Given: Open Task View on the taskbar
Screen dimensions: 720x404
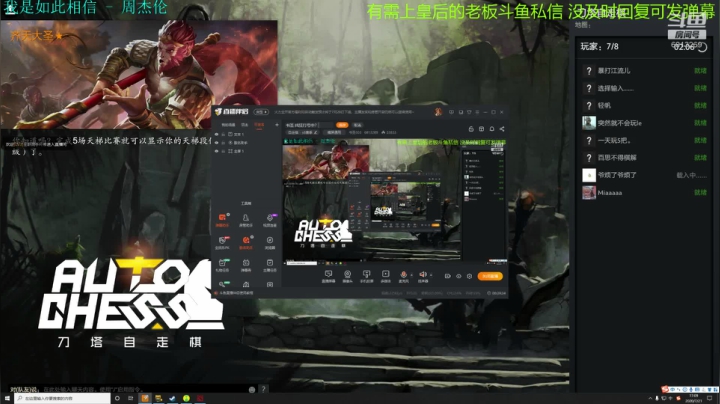Looking at the screenshot, I should [x=130, y=398].
